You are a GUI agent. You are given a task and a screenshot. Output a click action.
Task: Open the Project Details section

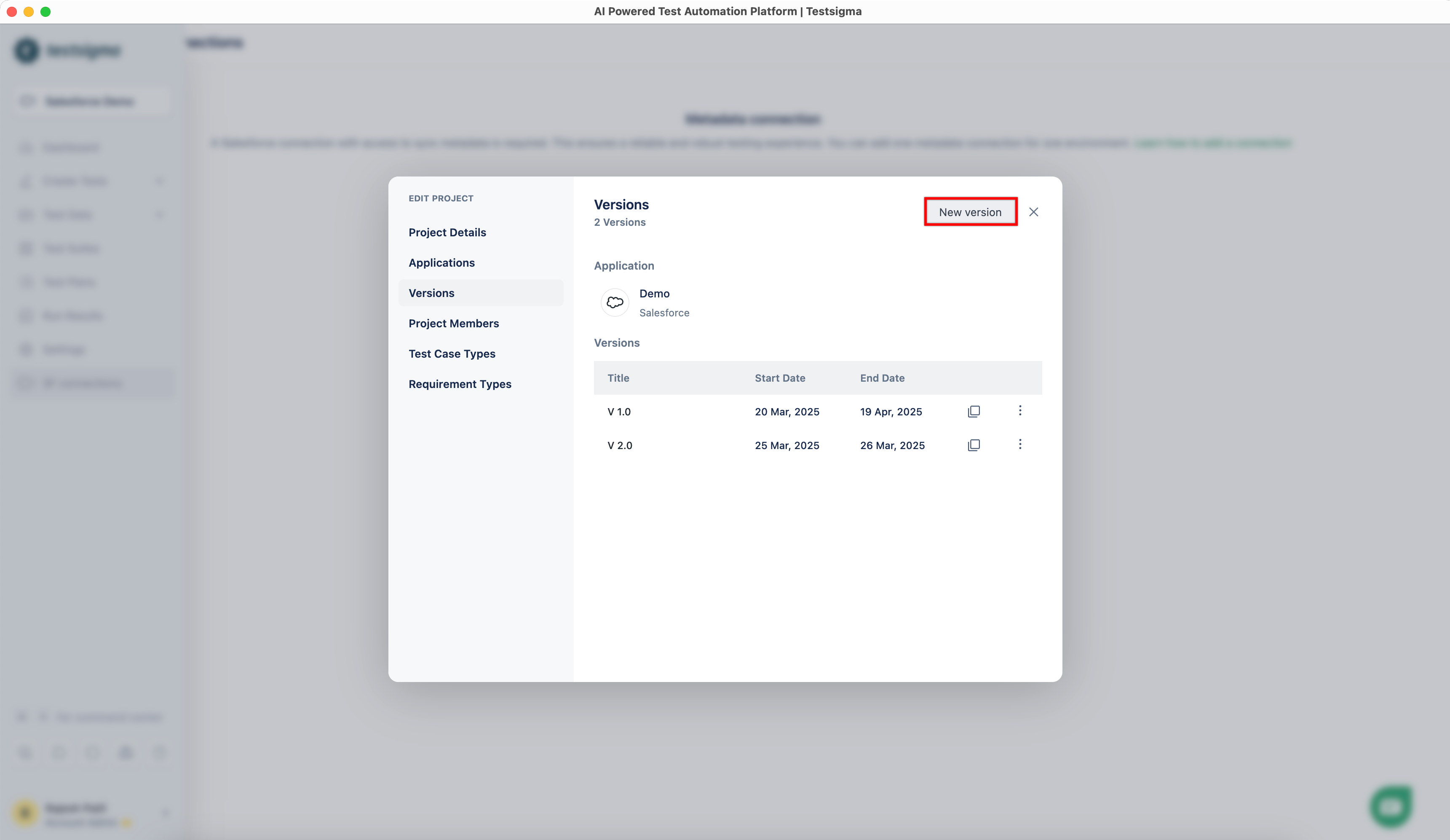coord(447,233)
